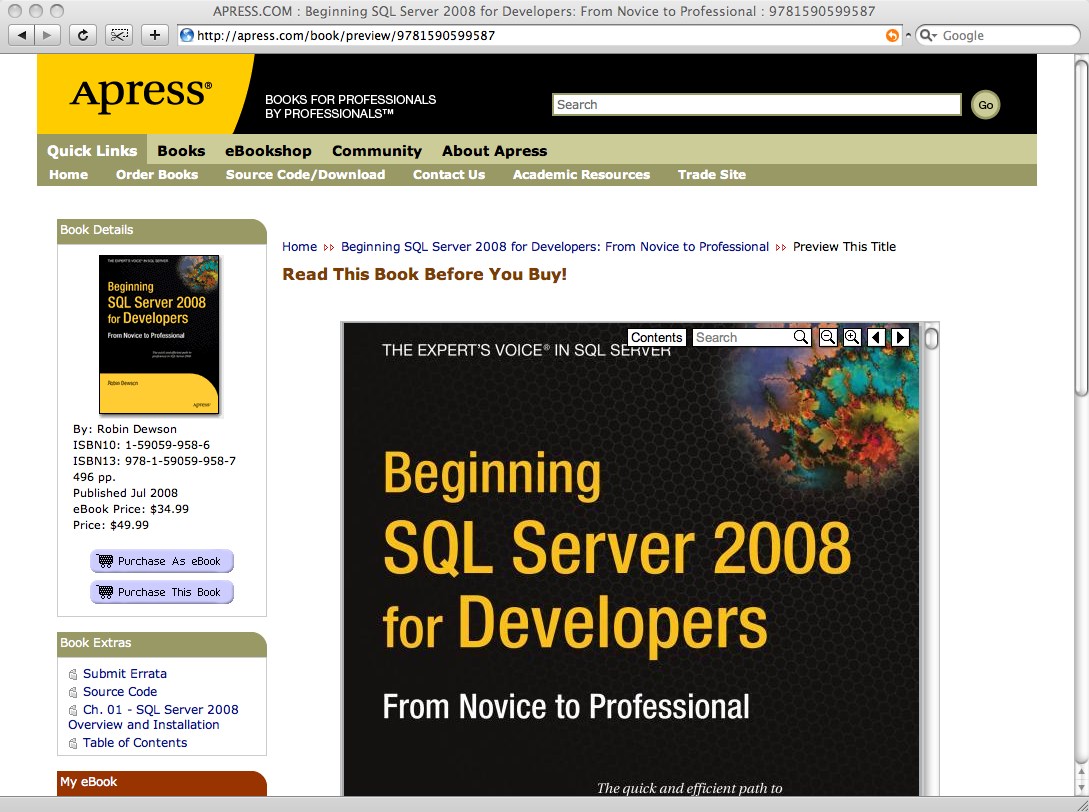
Task: Click the Web Clip scissors icon
Action: 119,35
